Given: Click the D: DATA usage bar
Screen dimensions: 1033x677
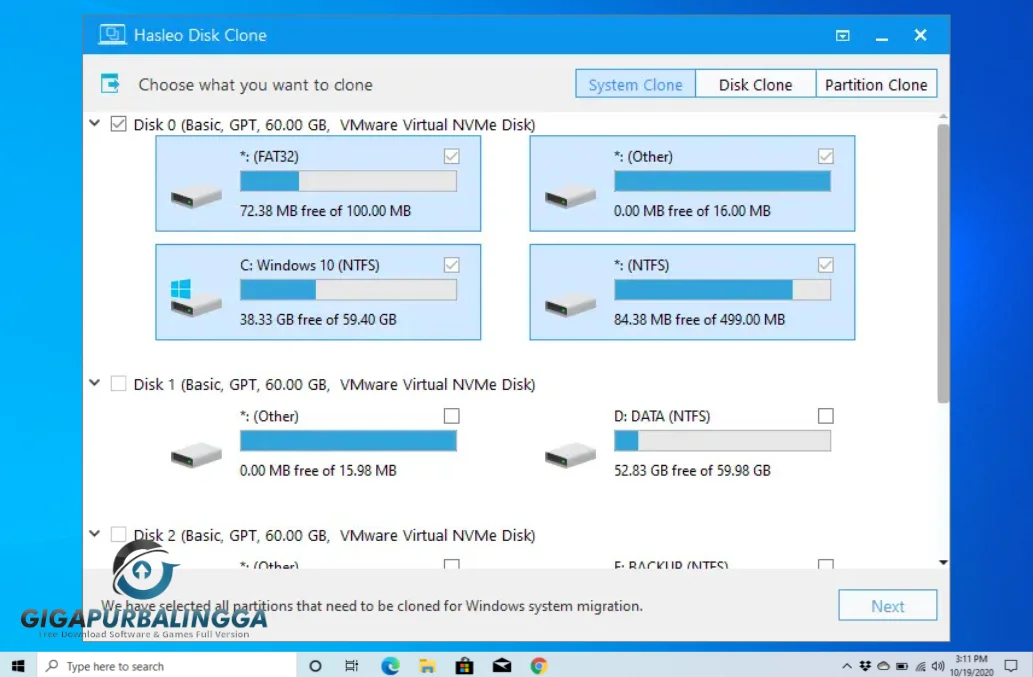Looking at the screenshot, I should coord(722,441).
